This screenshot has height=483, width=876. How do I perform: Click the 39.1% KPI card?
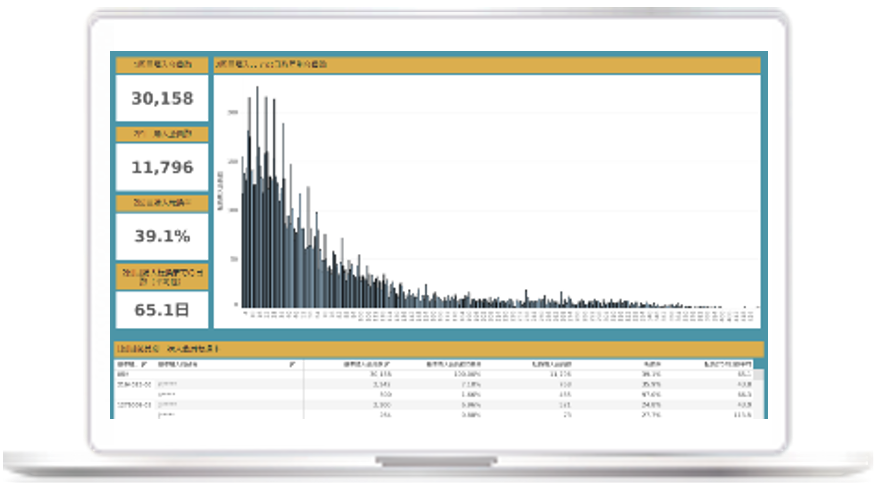161,236
